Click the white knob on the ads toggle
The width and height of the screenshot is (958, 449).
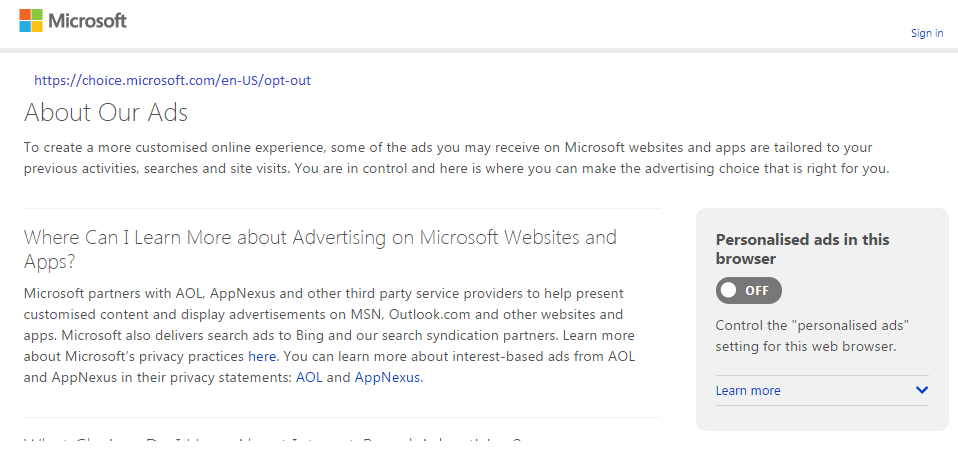pos(729,290)
